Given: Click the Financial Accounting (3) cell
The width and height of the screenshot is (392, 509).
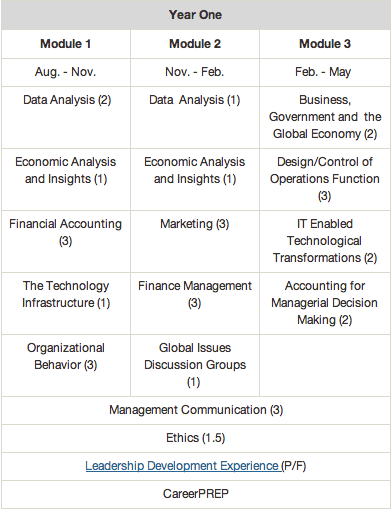Looking at the screenshot, I should (x=66, y=241).
